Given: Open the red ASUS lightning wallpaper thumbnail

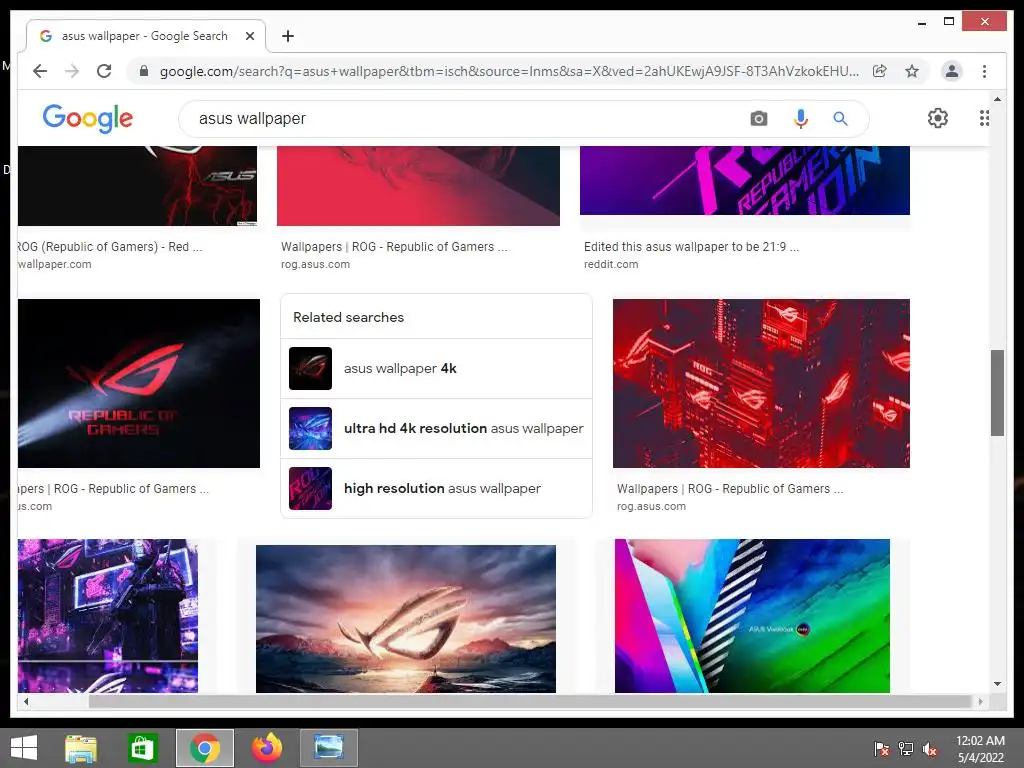Looking at the screenshot, I should pyautogui.click(x=137, y=186).
